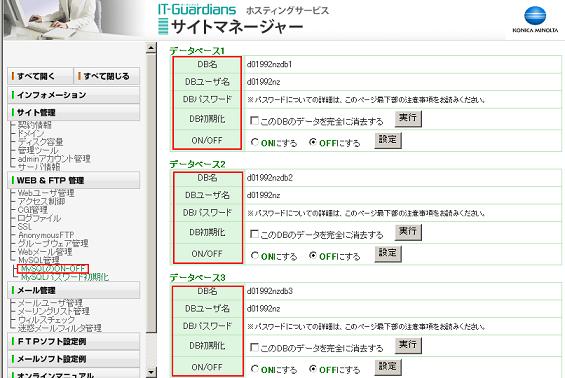Click the DB name d01992nzdb1

click(x=270, y=65)
